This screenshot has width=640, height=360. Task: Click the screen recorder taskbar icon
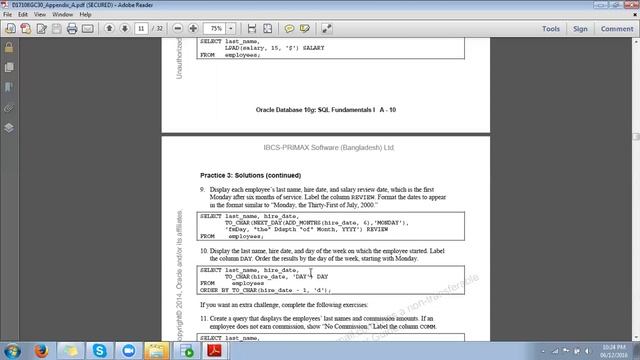(187, 351)
